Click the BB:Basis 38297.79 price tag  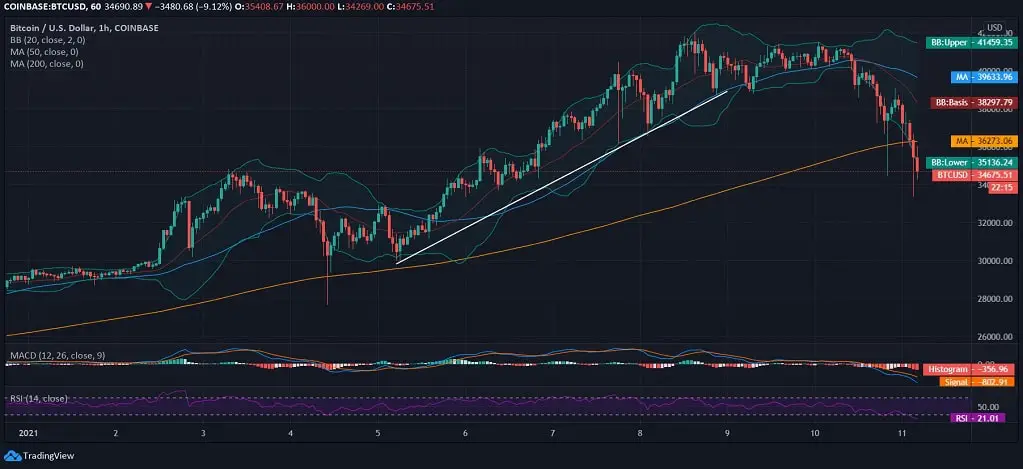click(968, 102)
